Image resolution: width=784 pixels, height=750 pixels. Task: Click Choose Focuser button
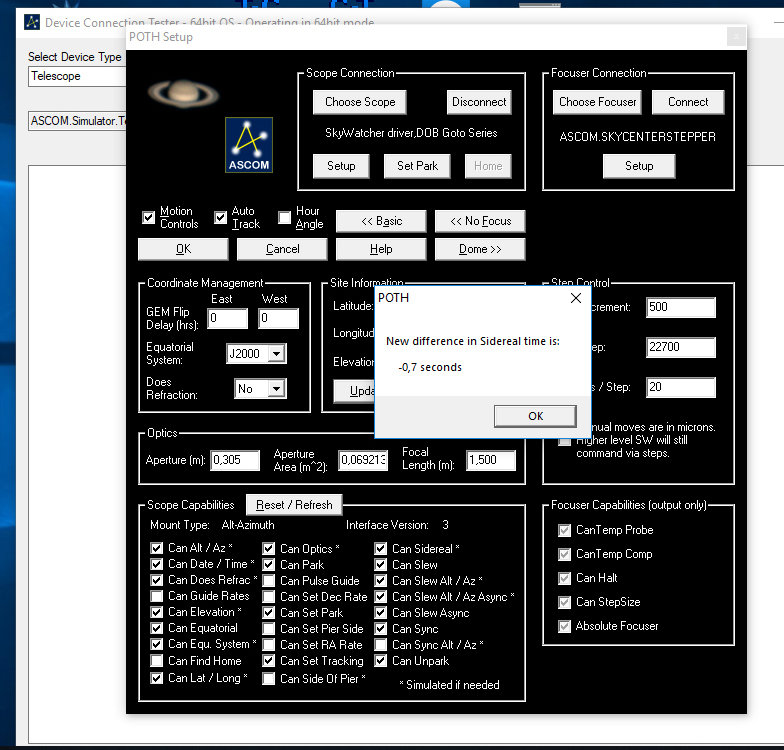[x=598, y=102]
